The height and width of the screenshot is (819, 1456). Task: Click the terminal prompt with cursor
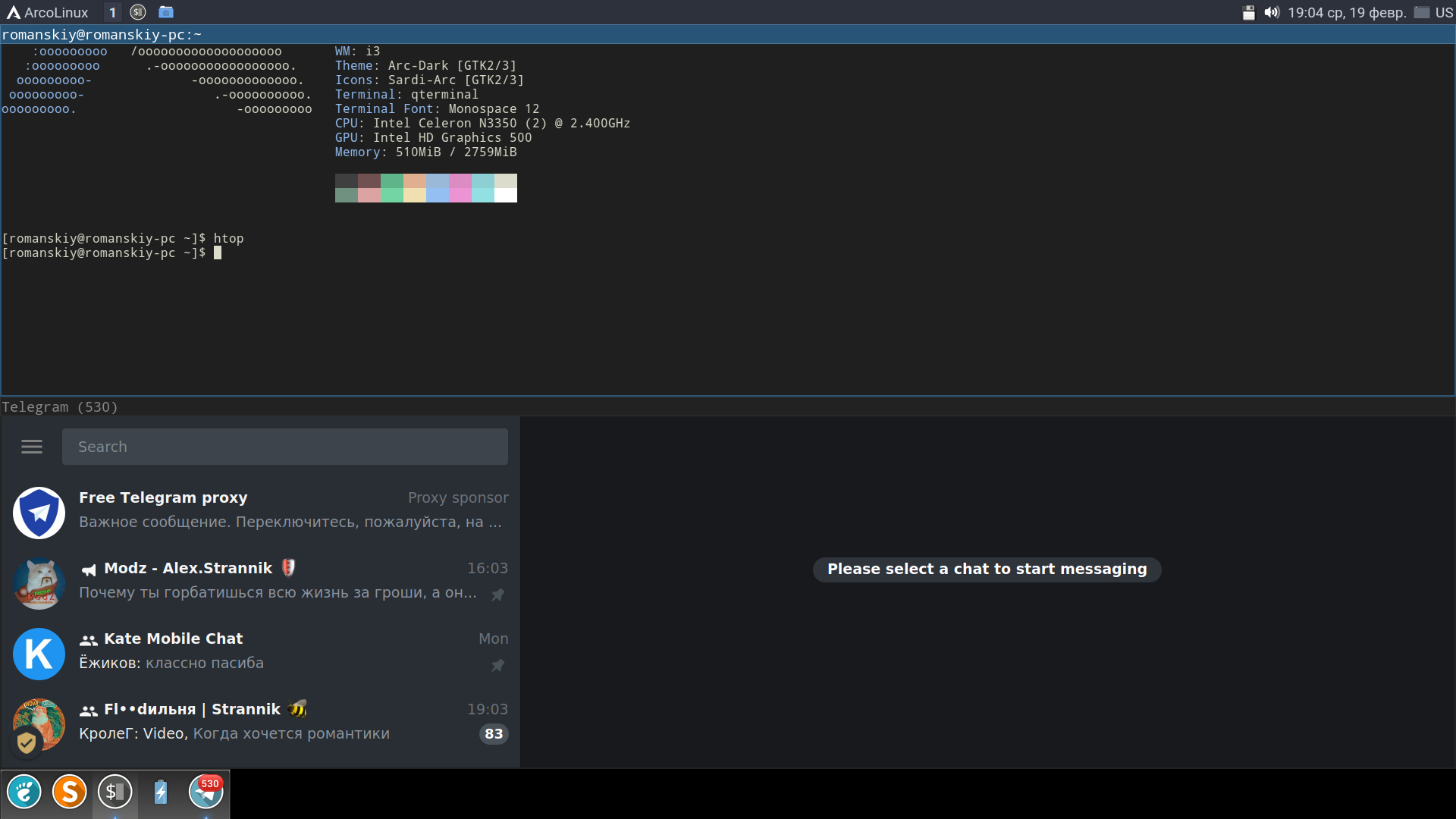tap(111, 253)
